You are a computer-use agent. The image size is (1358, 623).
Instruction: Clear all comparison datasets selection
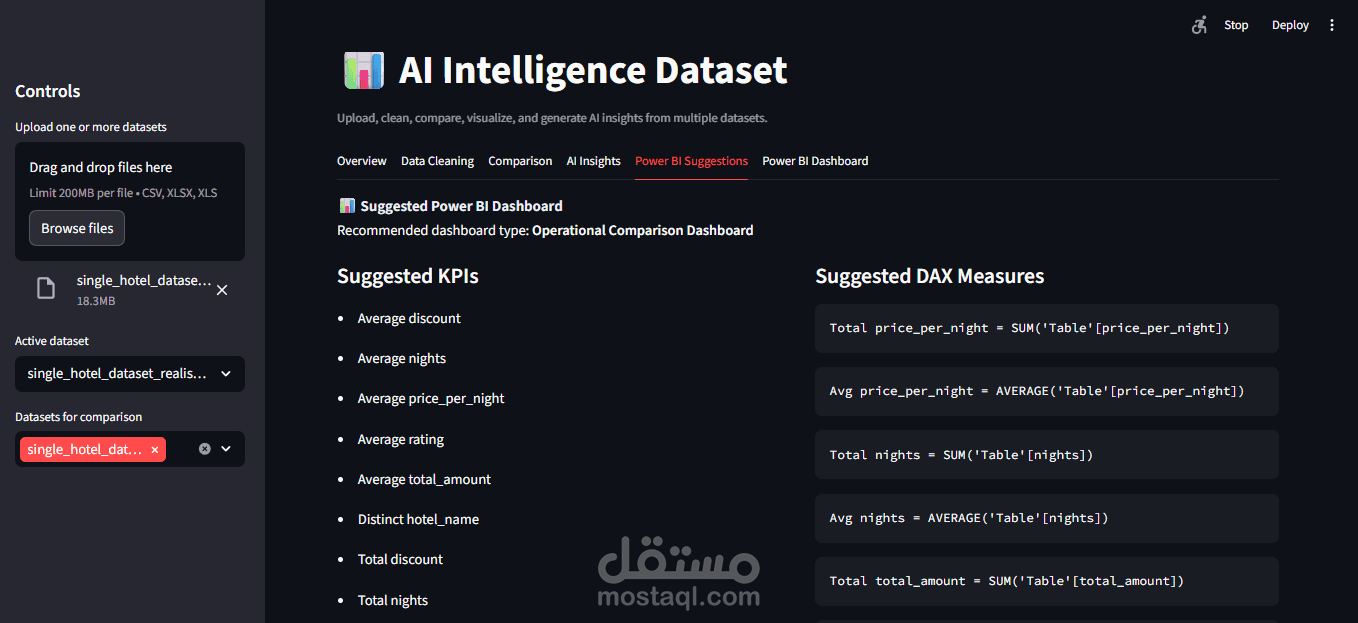(204, 449)
